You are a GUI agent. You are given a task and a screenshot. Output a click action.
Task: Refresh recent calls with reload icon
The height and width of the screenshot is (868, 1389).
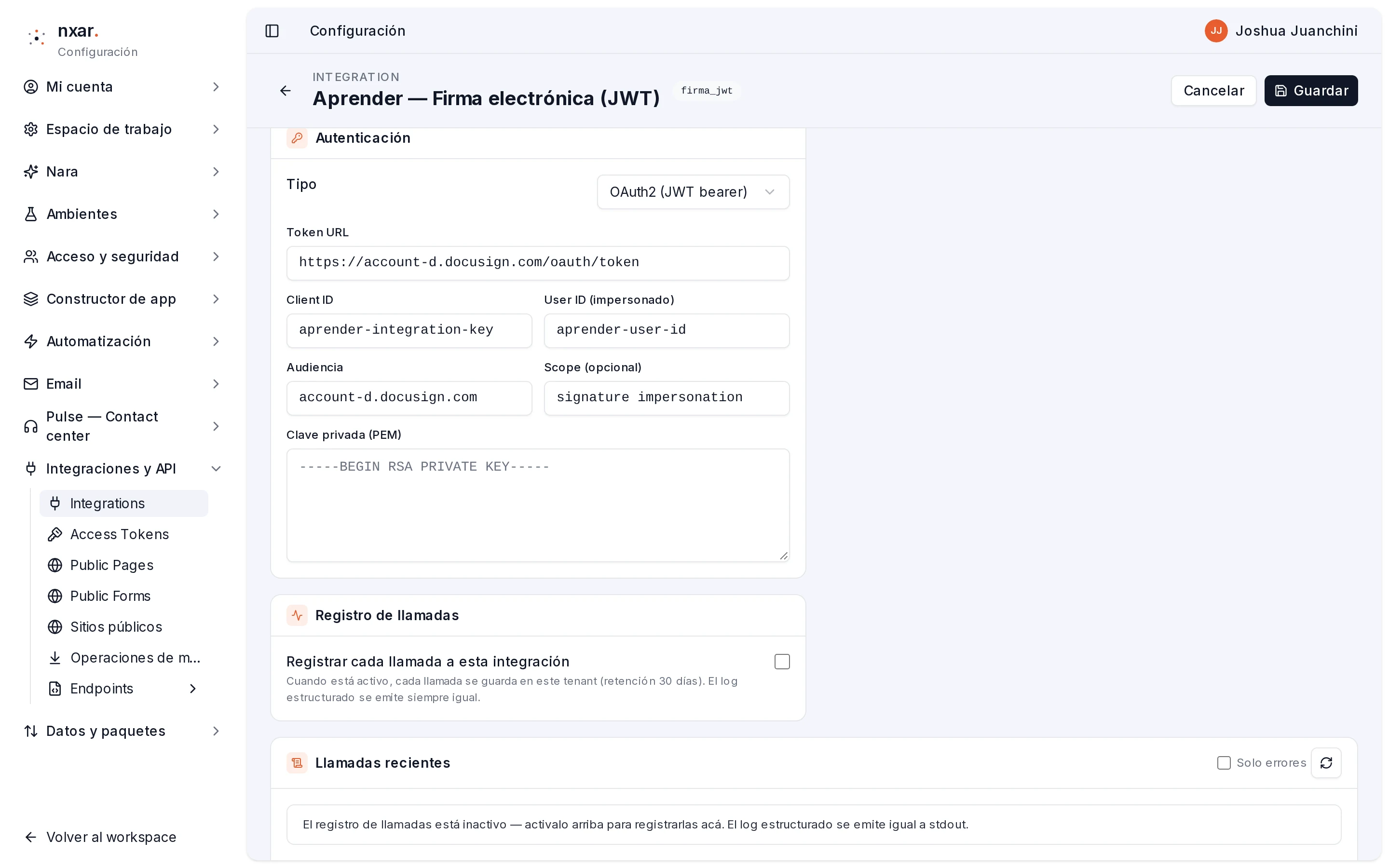tap(1326, 763)
